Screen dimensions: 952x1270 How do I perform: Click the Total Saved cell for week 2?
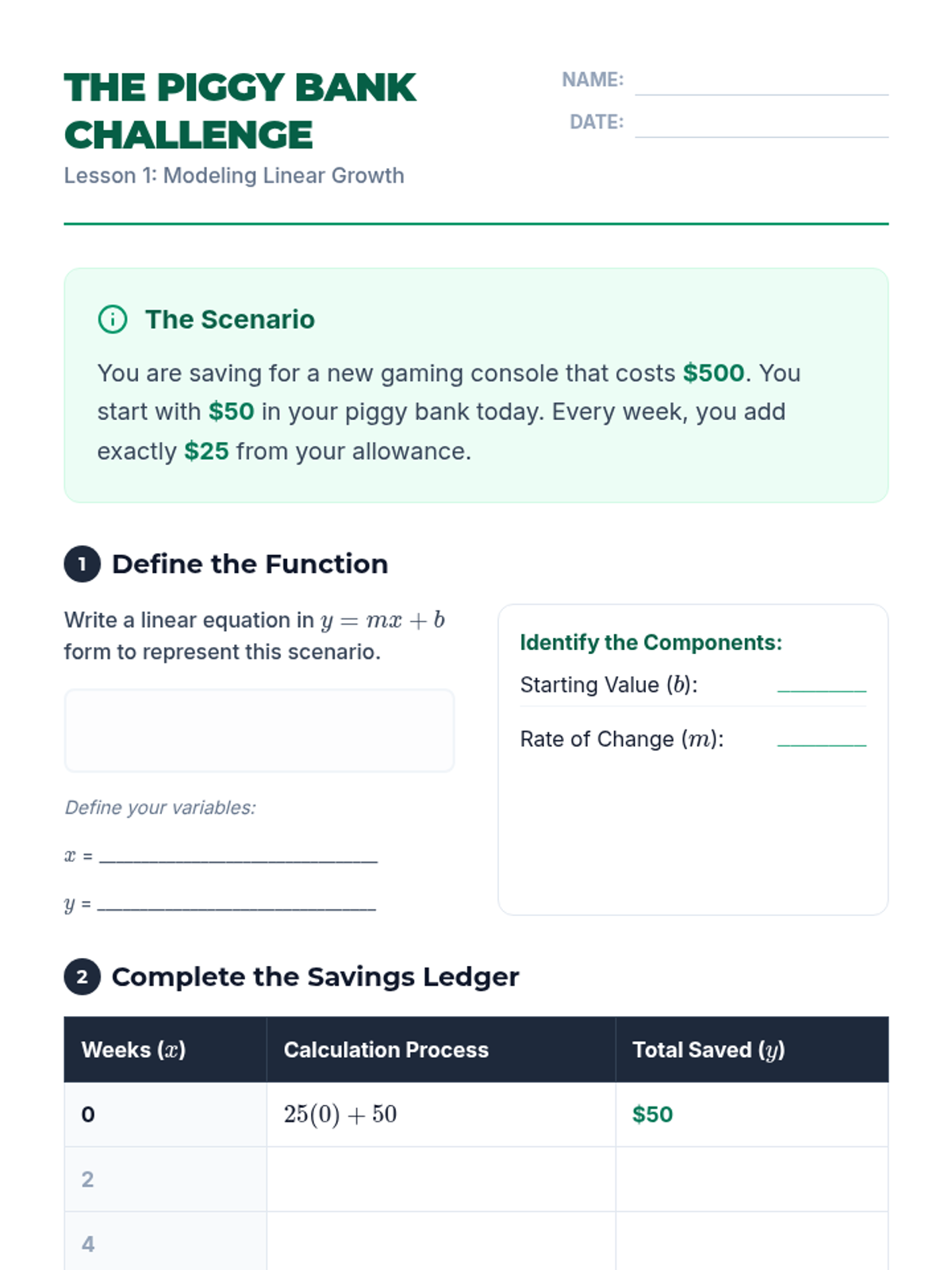coord(751,1179)
